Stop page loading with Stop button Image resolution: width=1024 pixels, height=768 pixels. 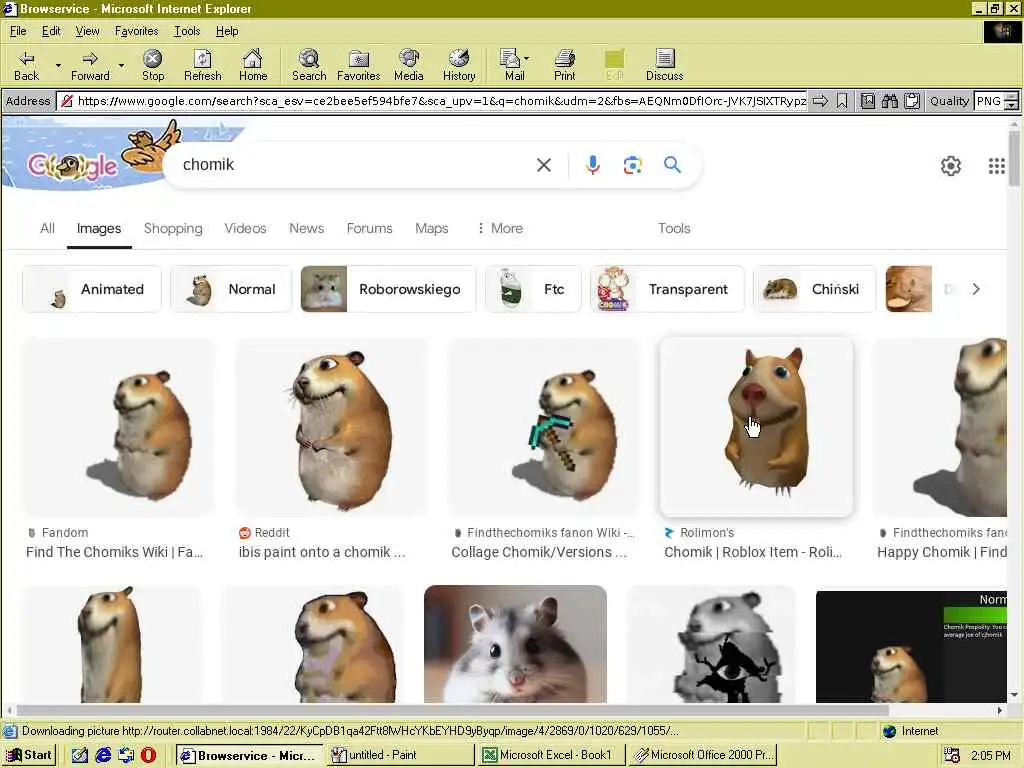(x=153, y=65)
